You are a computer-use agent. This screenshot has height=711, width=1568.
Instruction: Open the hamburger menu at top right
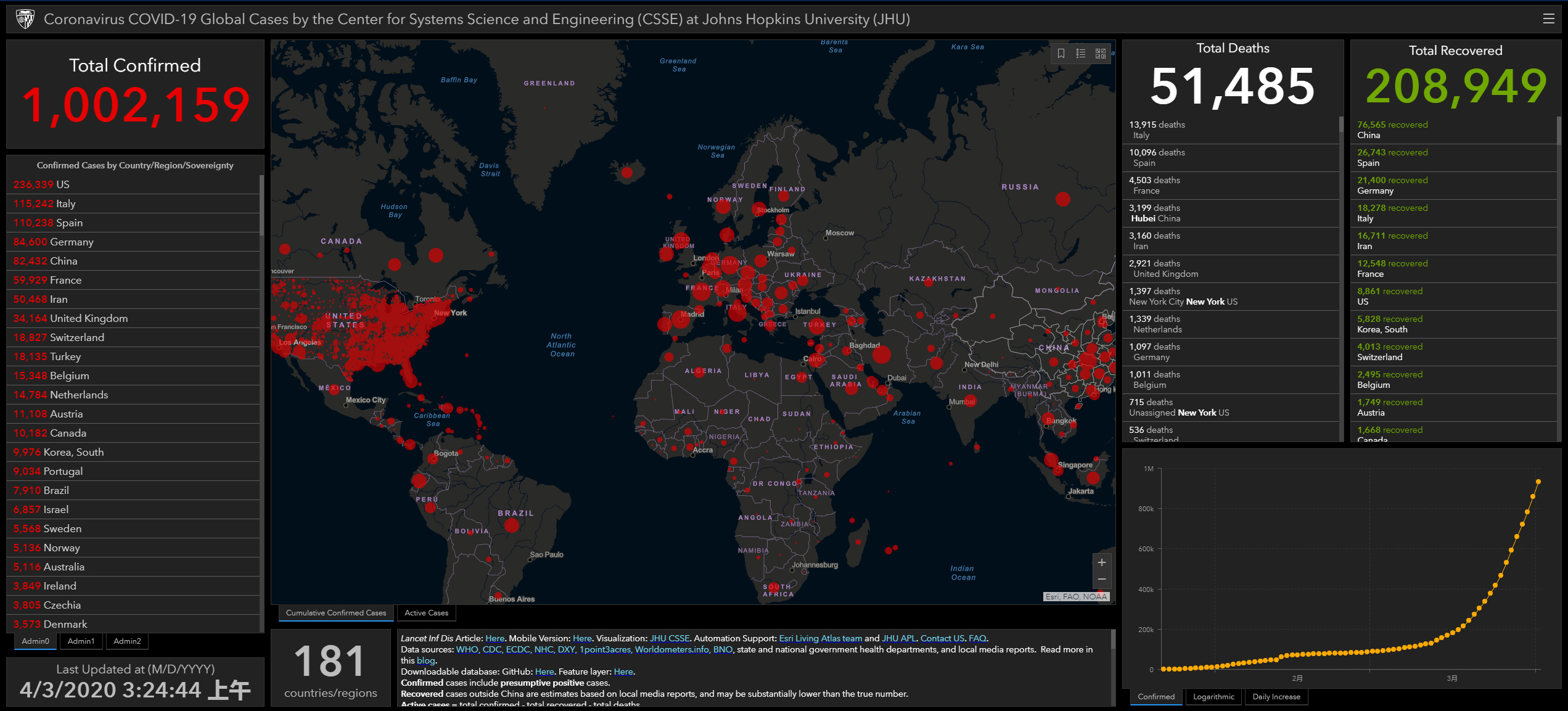(1548, 19)
